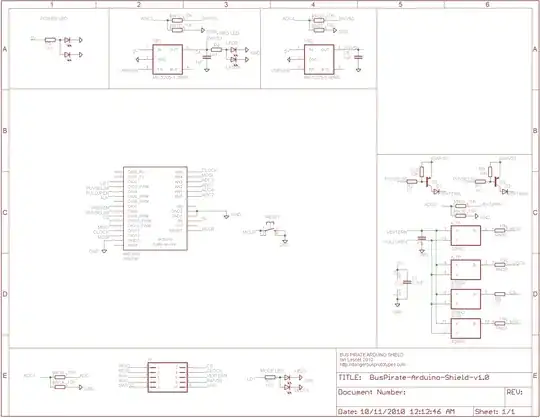Click the ground symbol at Arduino bottom-left
The height and width of the screenshot is (418, 540).
coord(104,251)
